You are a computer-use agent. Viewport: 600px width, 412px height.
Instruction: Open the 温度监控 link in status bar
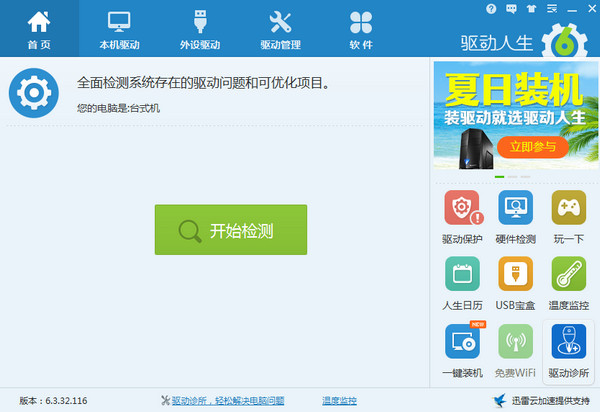(339, 400)
